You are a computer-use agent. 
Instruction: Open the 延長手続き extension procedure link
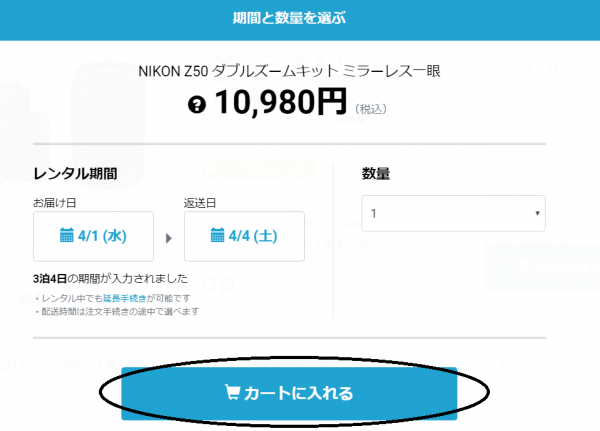[x=125, y=298]
